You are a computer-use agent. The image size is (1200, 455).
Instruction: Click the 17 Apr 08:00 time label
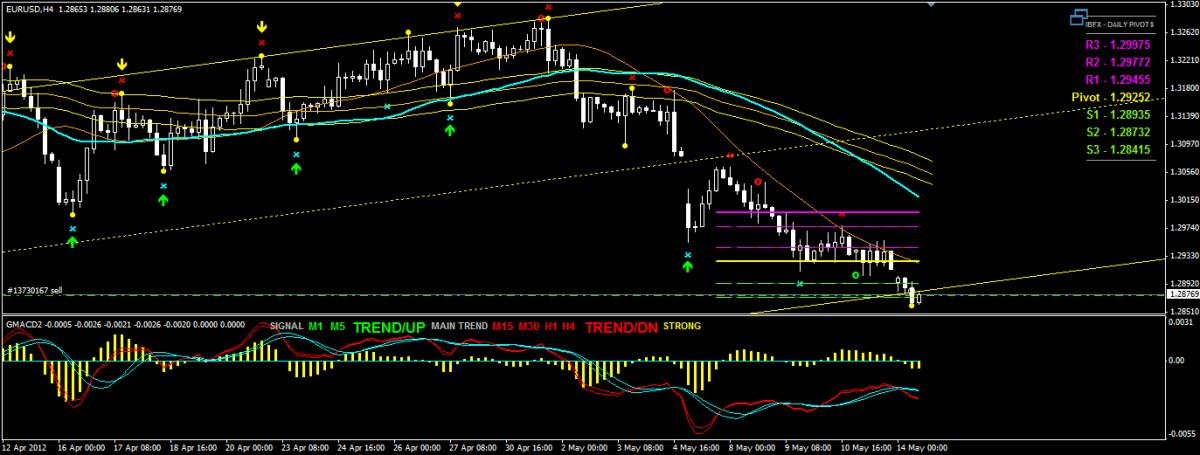[138, 448]
